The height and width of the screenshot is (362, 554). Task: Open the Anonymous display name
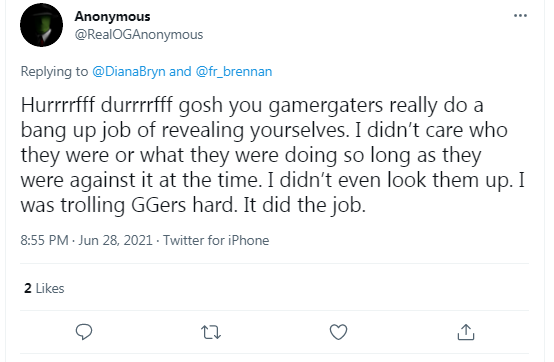pos(112,17)
